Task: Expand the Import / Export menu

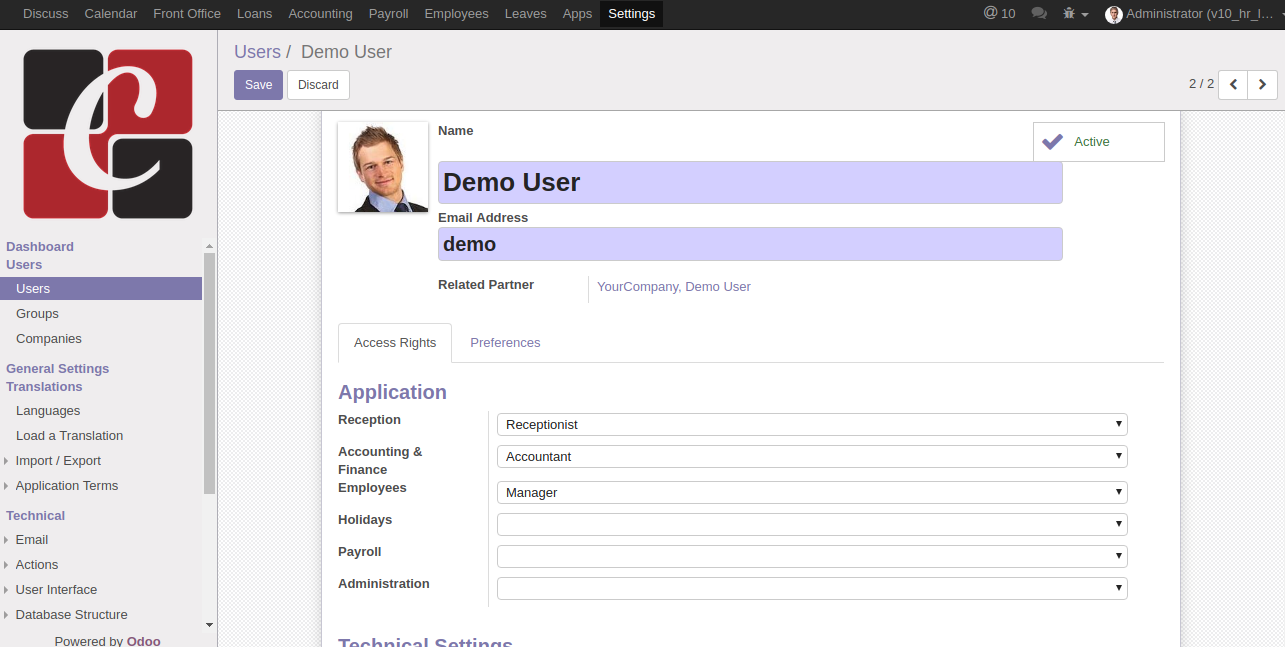Action: (58, 461)
